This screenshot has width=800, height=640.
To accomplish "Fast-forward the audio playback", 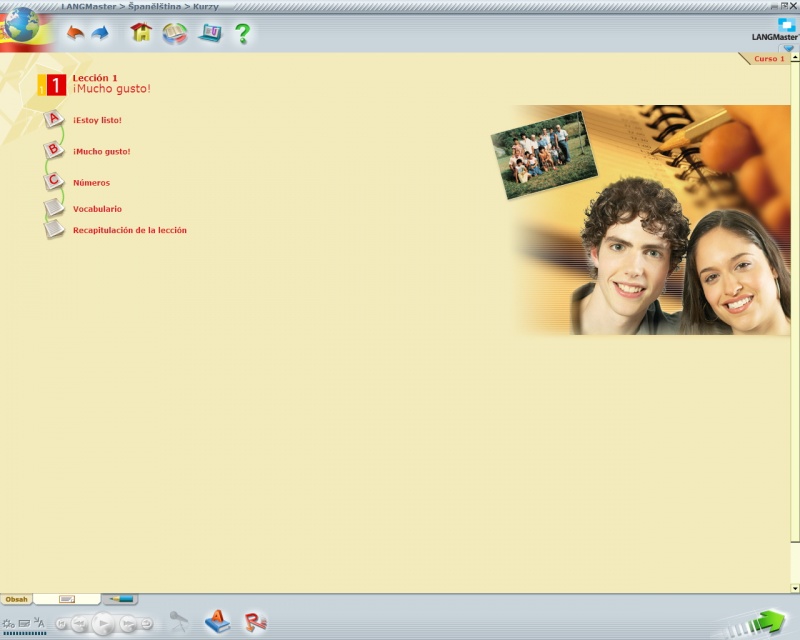I will click(128, 623).
